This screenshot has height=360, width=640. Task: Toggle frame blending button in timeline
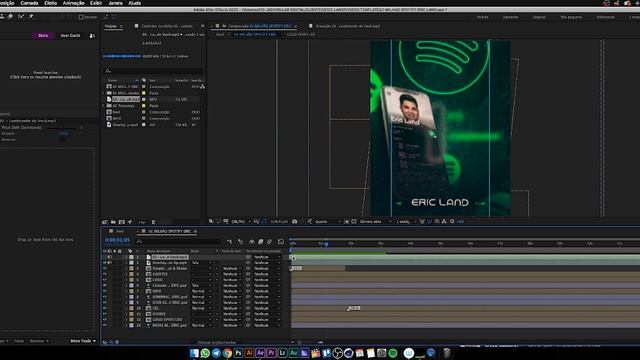click(x=260, y=242)
